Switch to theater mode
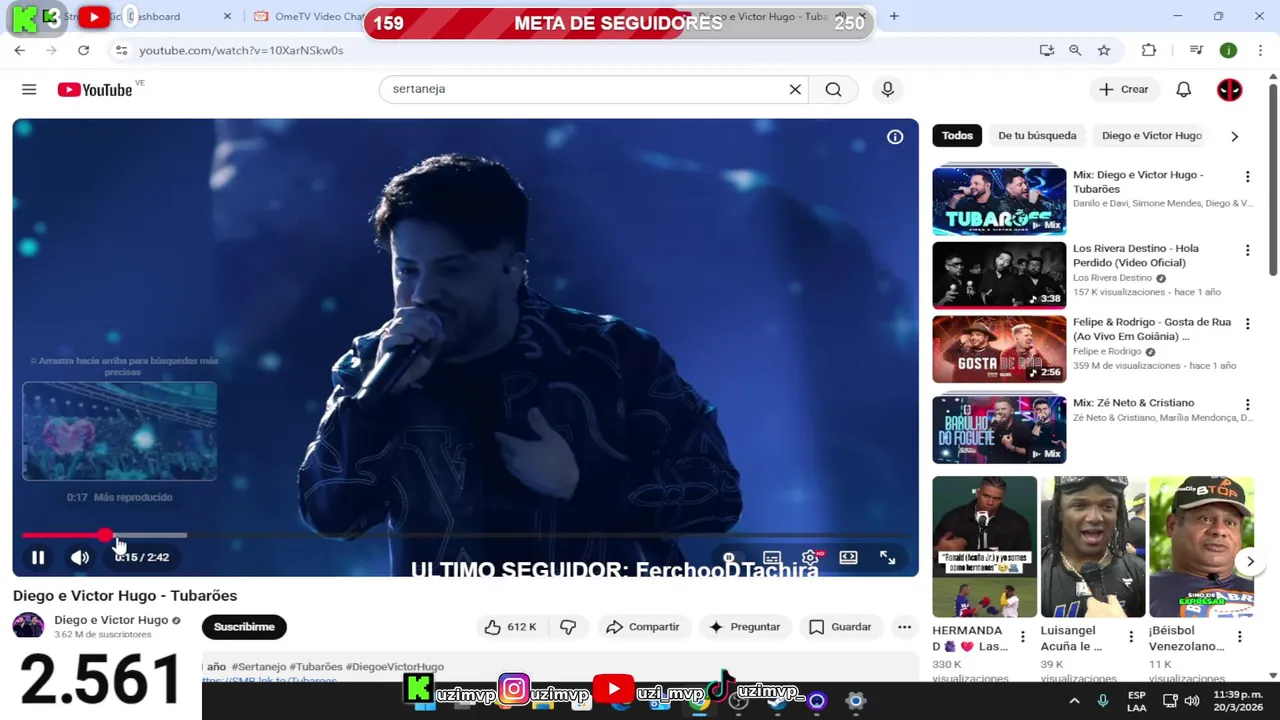 click(x=848, y=557)
